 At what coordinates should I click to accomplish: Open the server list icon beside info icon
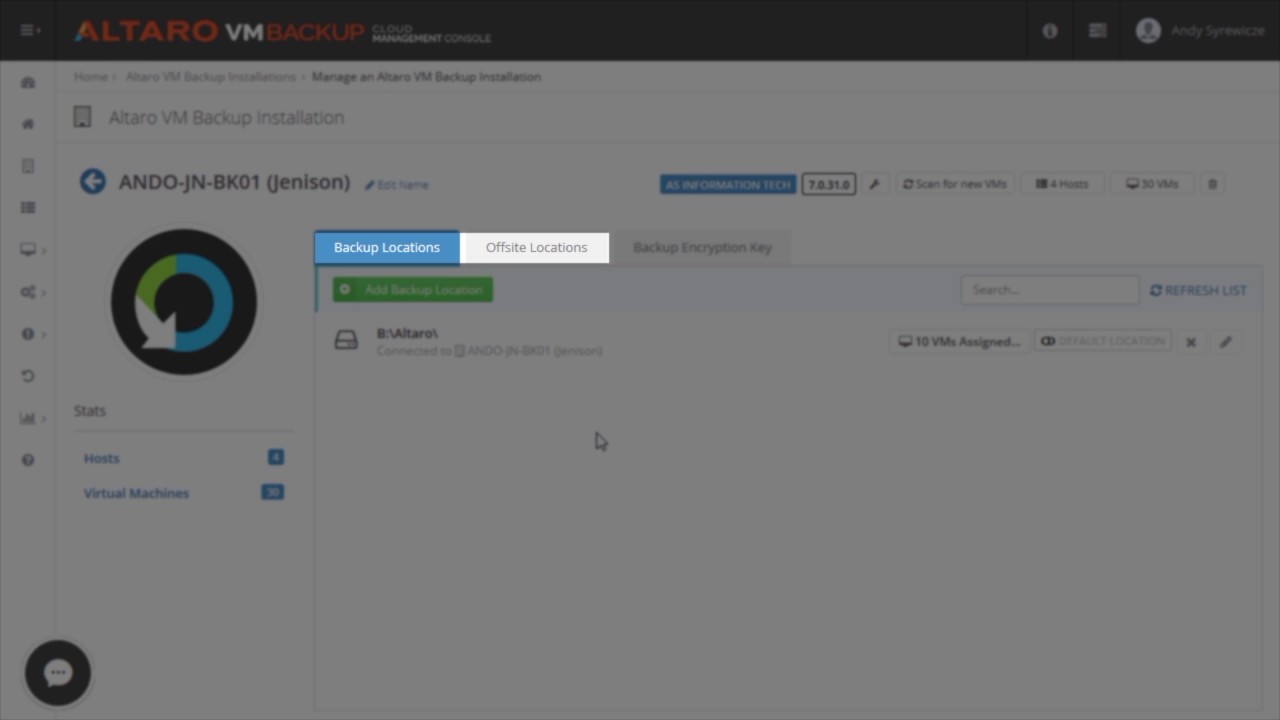click(x=1097, y=31)
